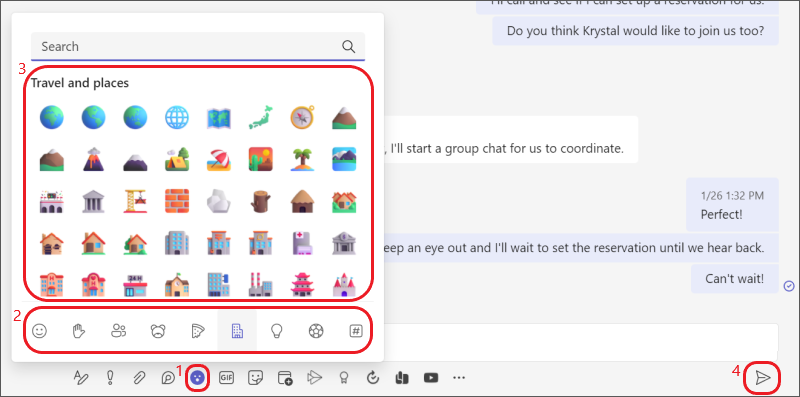The image size is (800, 397).
Task: Insert the erupting volcano emoji
Action: click(x=93, y=159)
